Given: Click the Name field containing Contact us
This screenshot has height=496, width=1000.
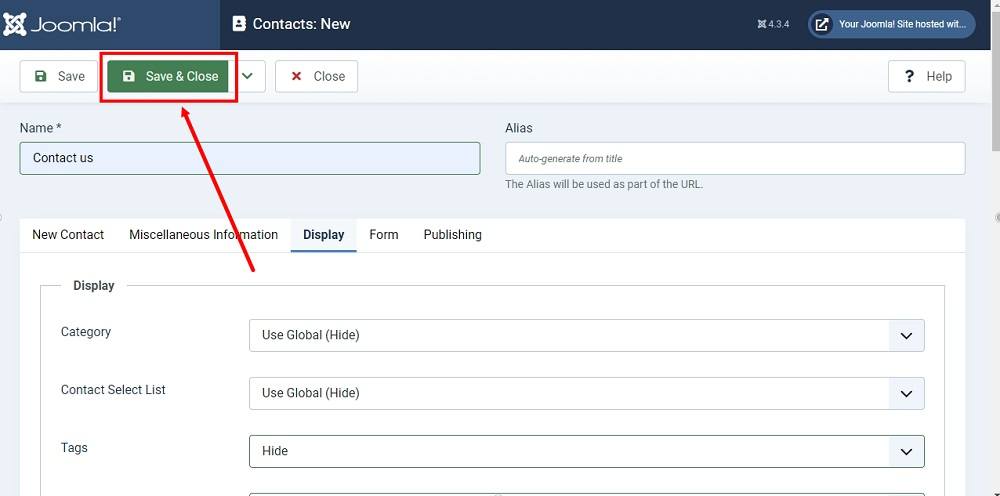Looking at the screenshot, I should tap(250, 158).
